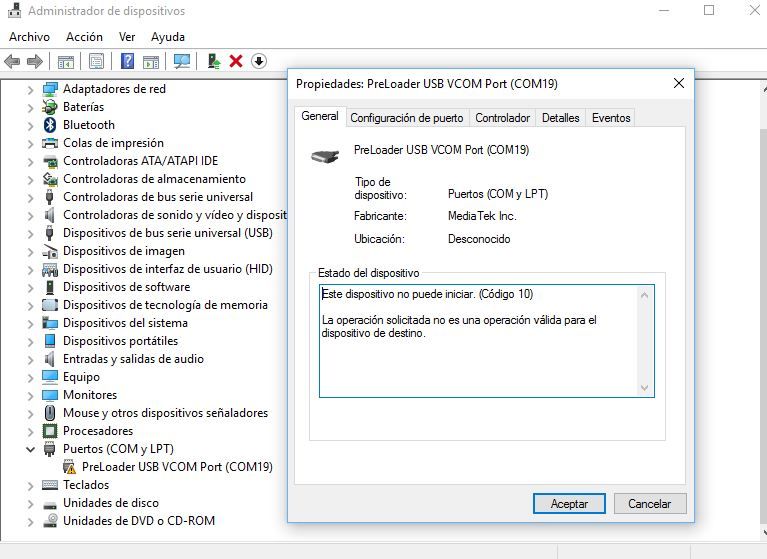
Task: Click the action pane toolbar icon
Action: [x=151, y=62]
